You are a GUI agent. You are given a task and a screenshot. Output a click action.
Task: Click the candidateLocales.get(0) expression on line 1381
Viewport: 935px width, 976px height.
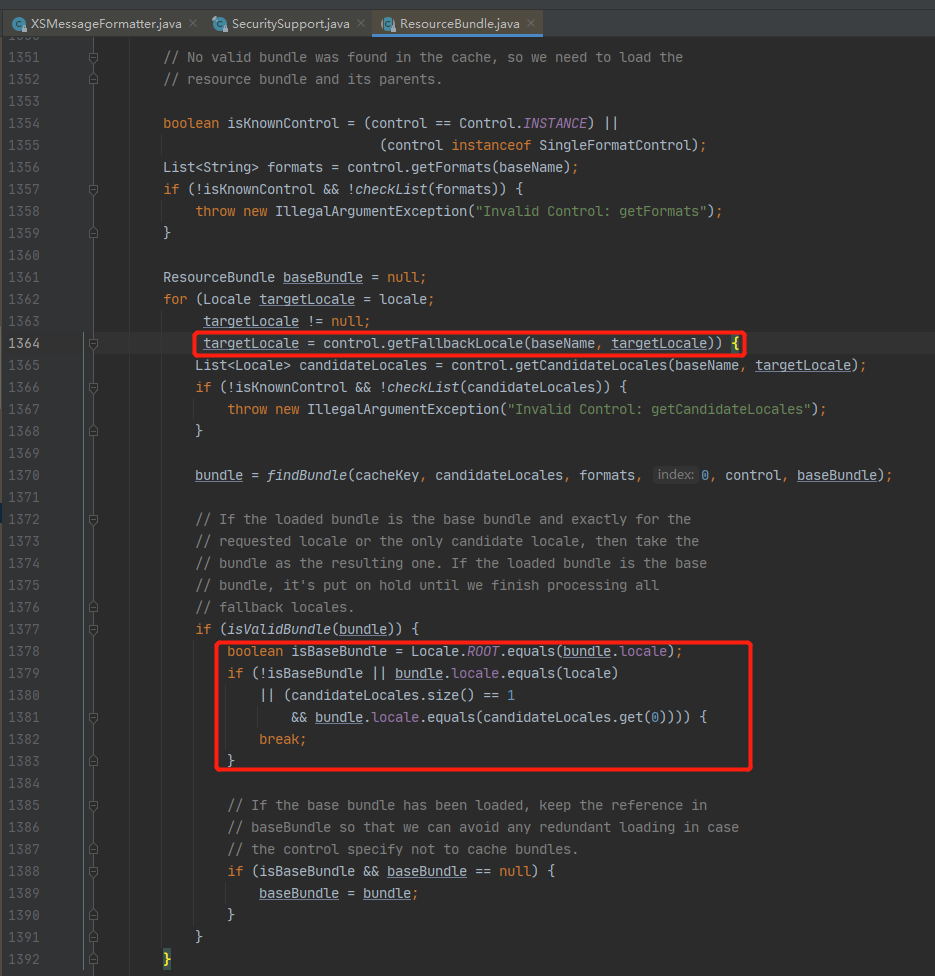pos(575,718)
